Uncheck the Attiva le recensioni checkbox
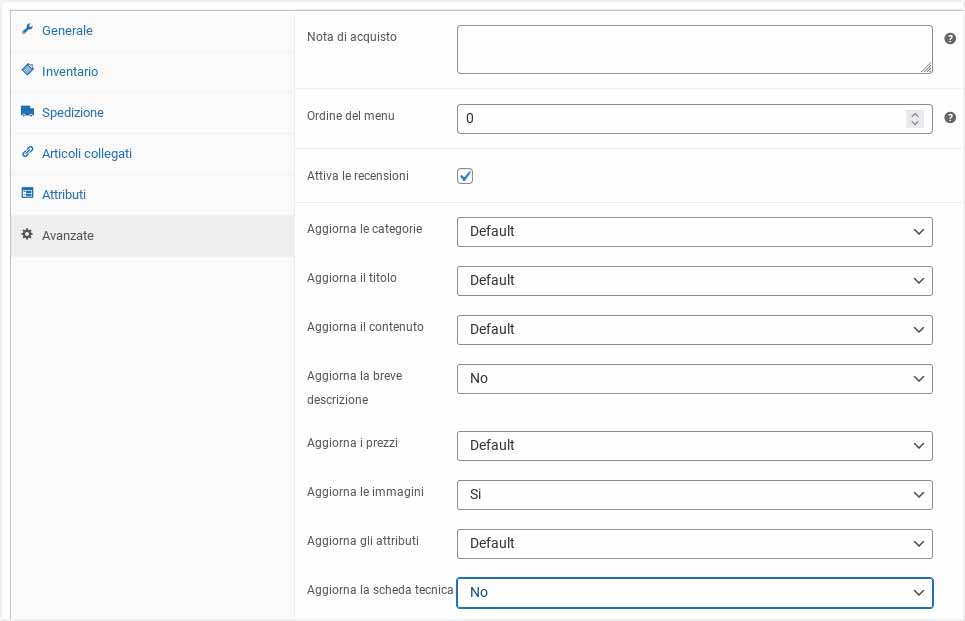Image resolution: width=965 pixels, height=621 pixels. [465, 176]
